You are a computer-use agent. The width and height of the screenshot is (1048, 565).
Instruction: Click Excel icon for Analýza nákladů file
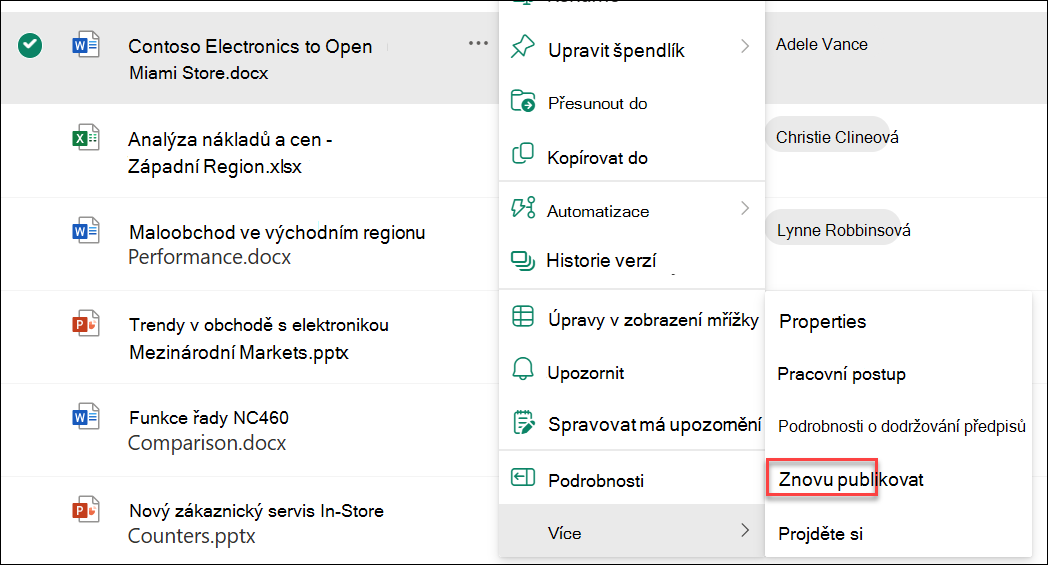86,138
